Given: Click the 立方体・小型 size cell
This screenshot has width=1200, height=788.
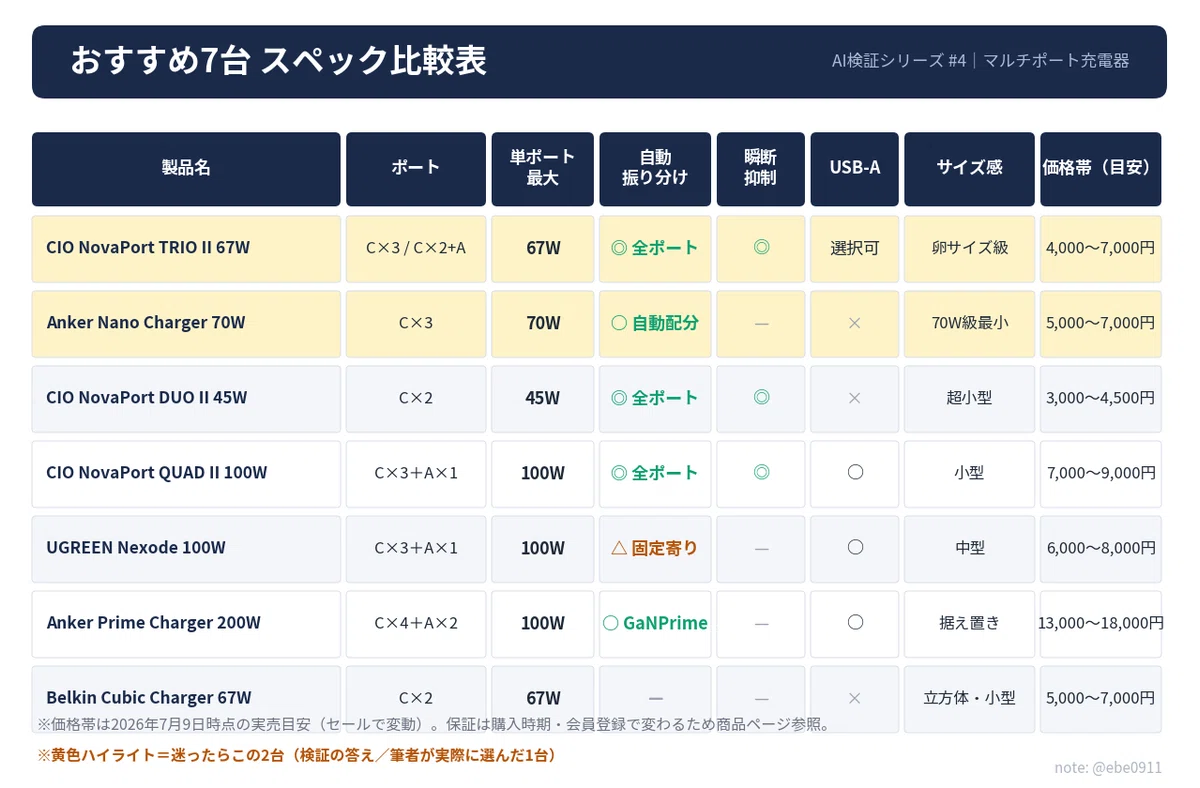Looking at the screenshot, I should tap(969, 698).
